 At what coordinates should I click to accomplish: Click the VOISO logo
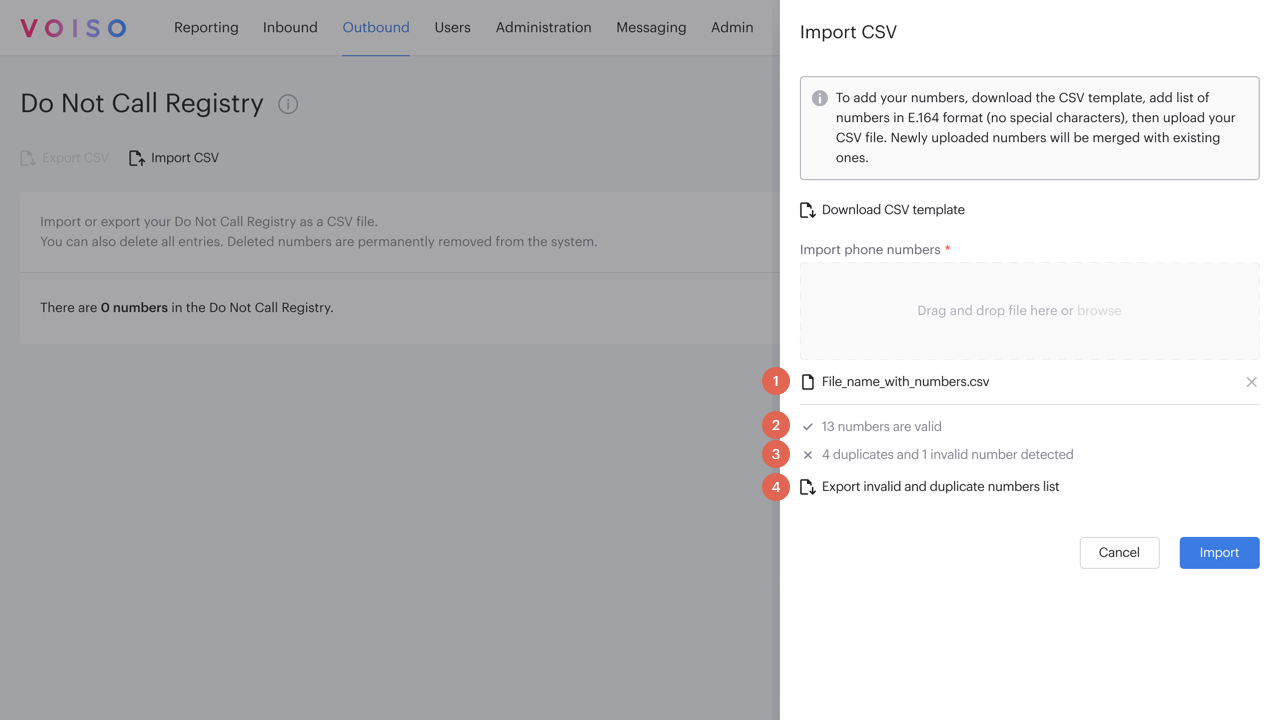tap(71, 27)
